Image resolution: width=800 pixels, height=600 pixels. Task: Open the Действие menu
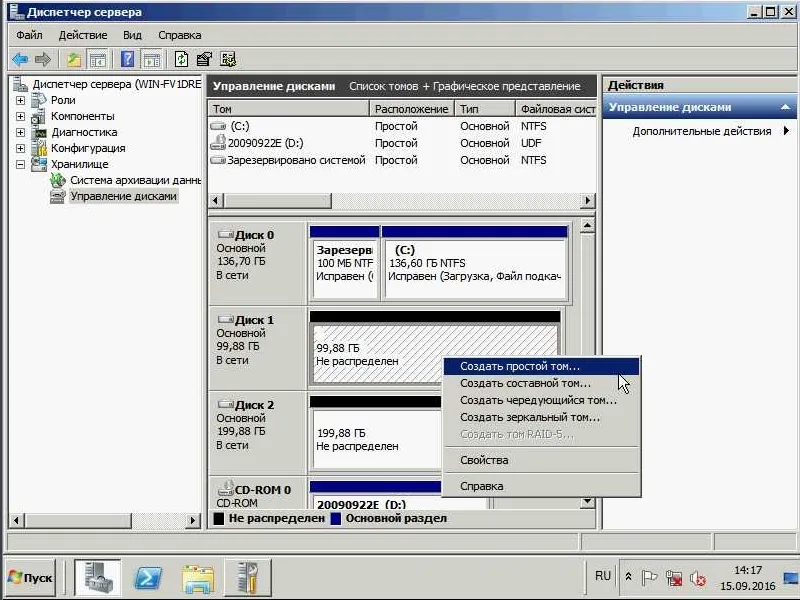click(x=83, y=35)
